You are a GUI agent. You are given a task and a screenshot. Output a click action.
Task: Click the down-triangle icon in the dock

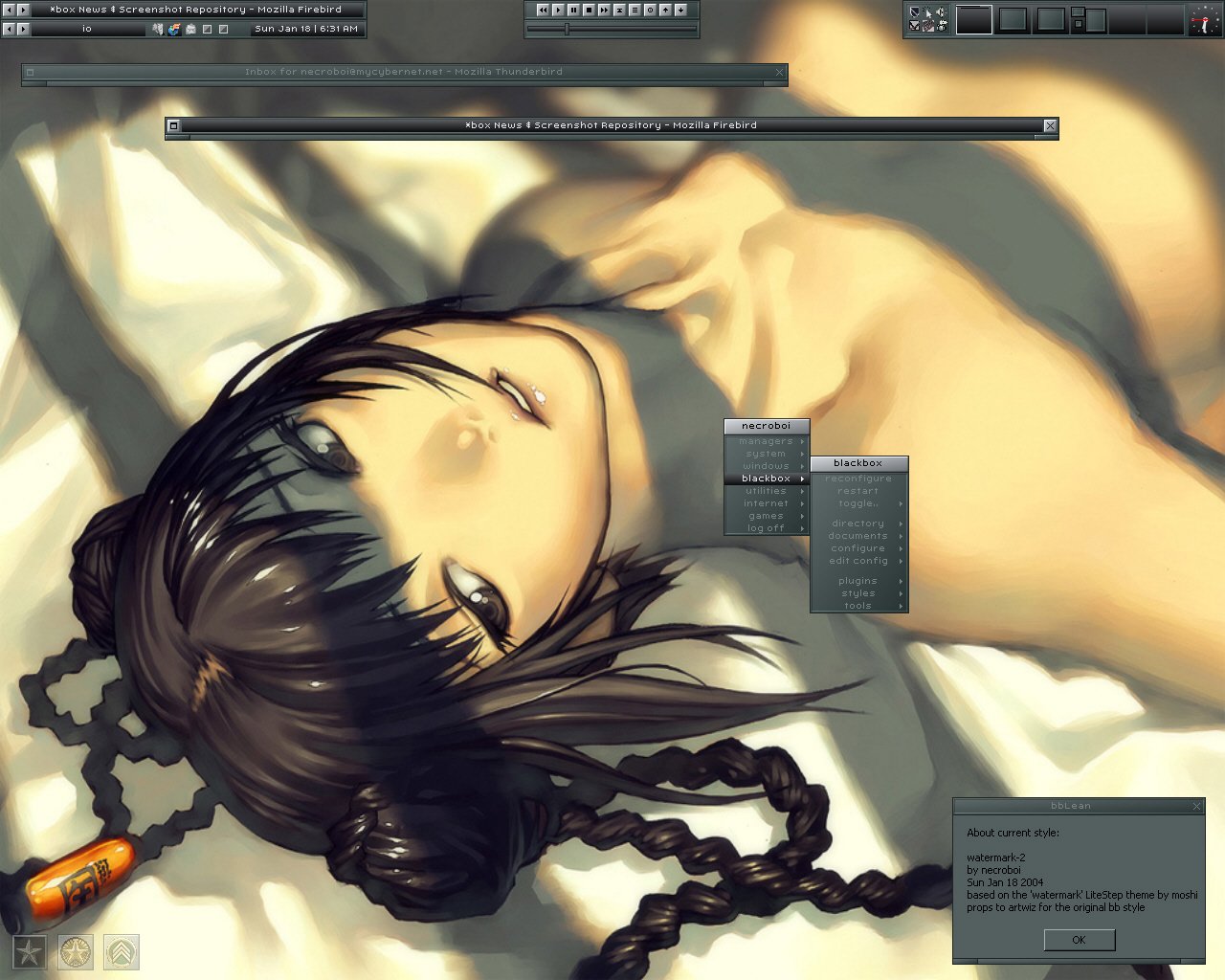pyautogui.click(x=915, y=26)
